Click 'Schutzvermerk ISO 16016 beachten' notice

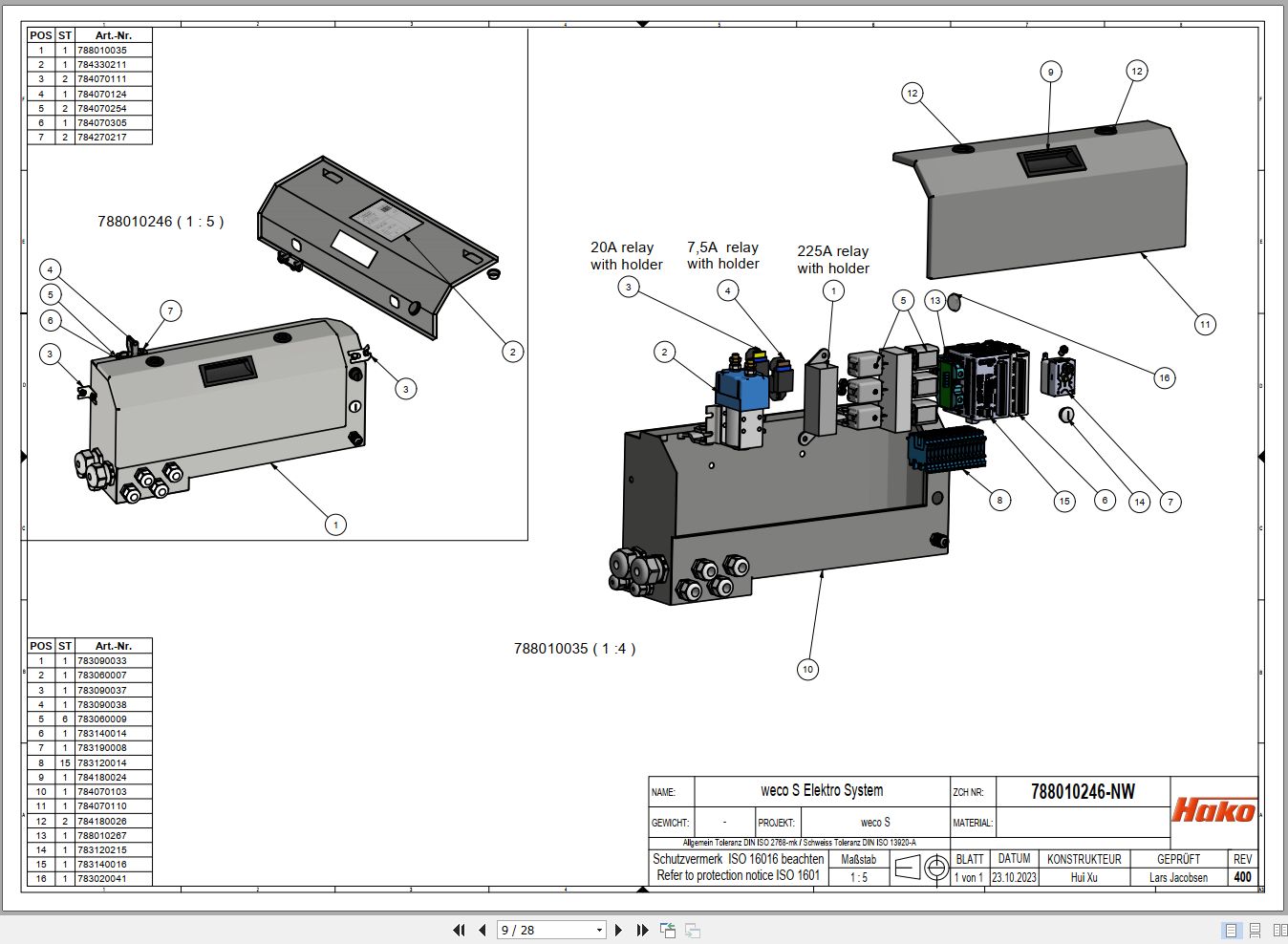738,859
